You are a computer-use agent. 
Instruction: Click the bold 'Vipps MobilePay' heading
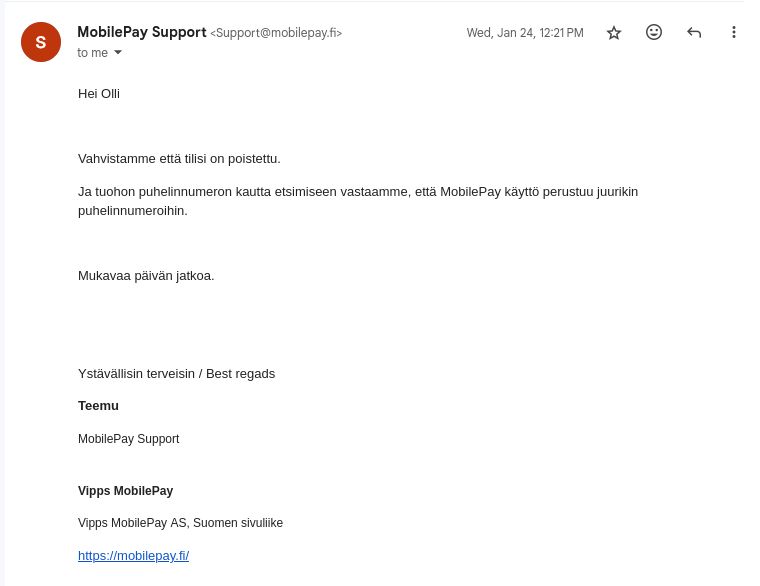coord(126,491)
